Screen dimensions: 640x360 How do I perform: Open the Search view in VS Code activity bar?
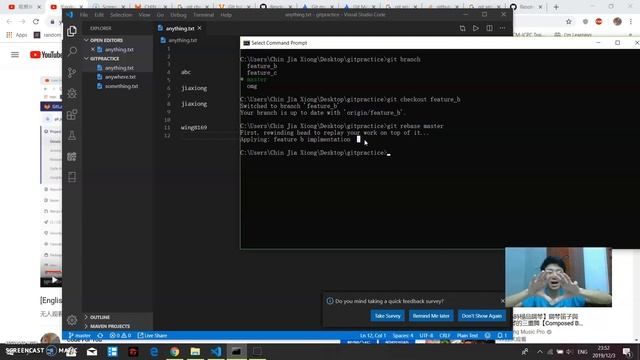[x=72, y=51]
